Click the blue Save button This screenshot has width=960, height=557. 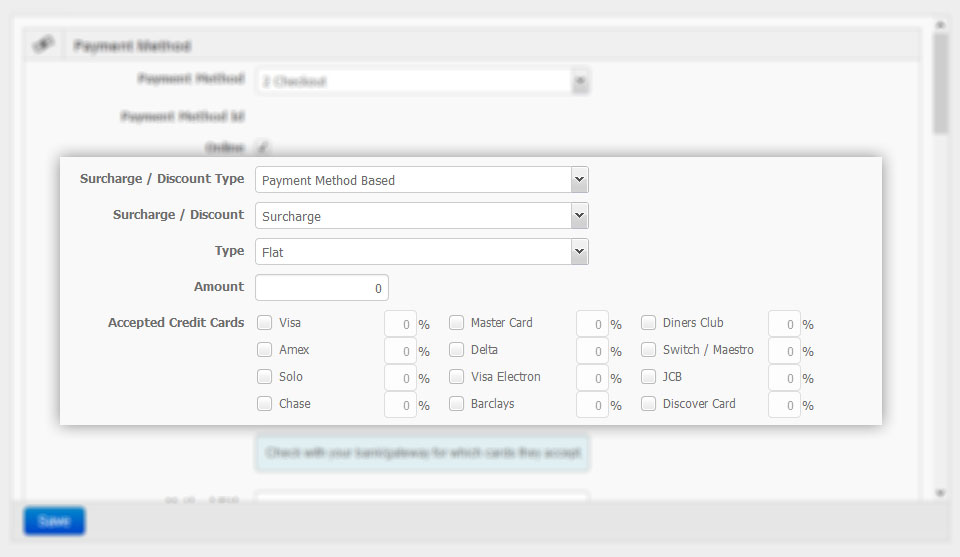pyautogui.click(x=54, y=521)
